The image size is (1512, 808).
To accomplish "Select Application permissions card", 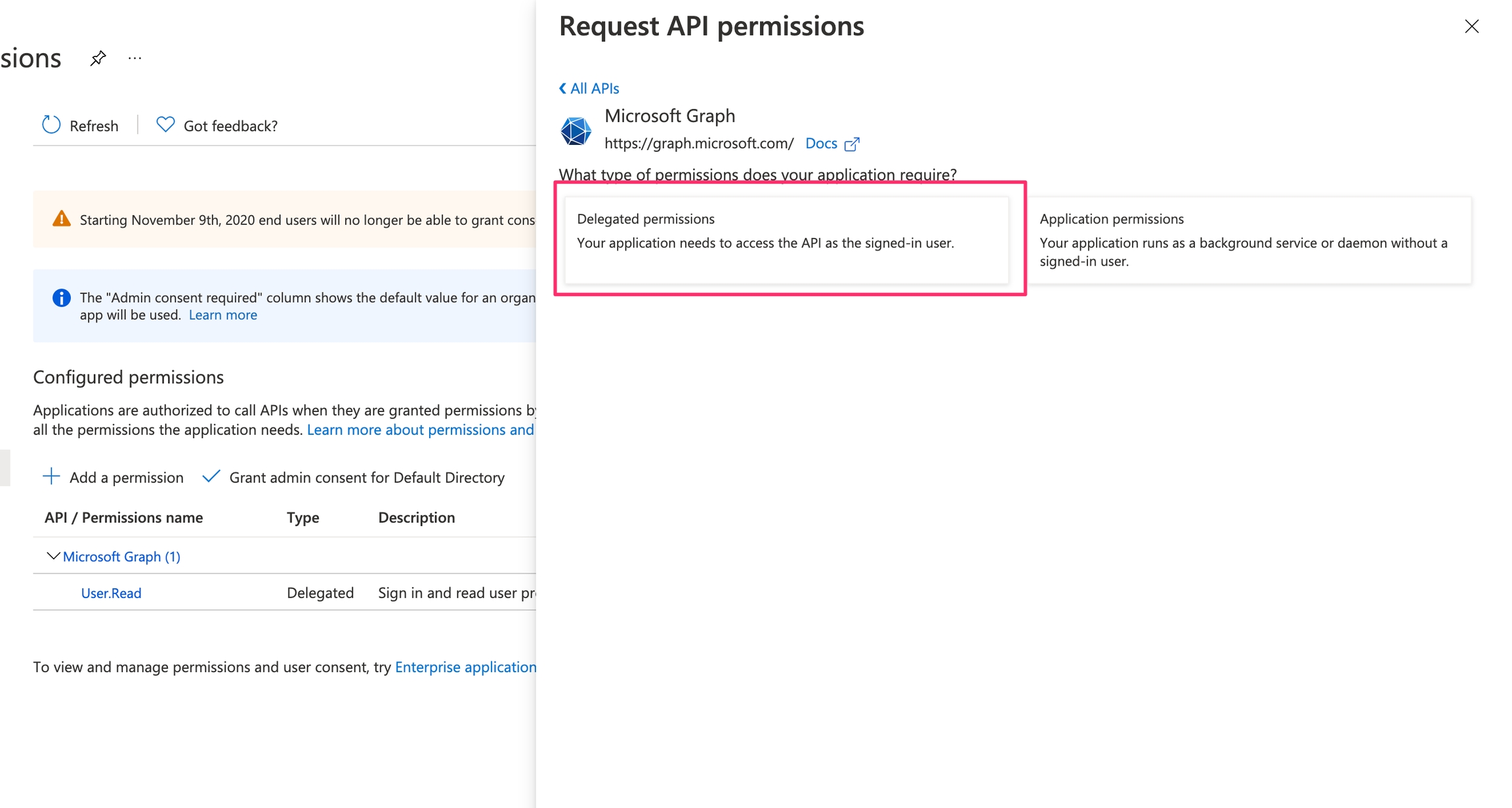I will tap(1248, 240).
